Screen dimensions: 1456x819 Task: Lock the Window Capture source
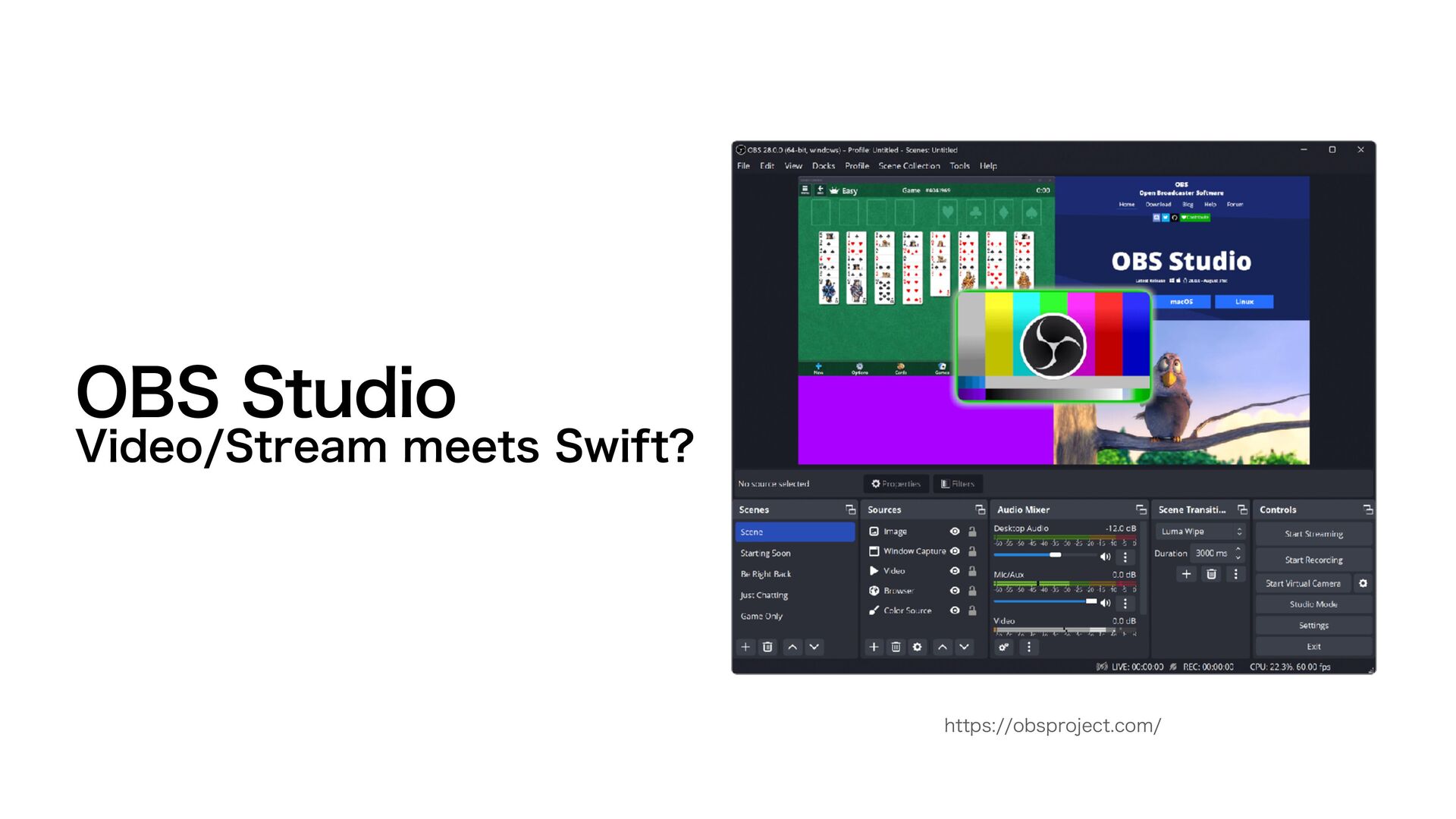coord(972,551)
